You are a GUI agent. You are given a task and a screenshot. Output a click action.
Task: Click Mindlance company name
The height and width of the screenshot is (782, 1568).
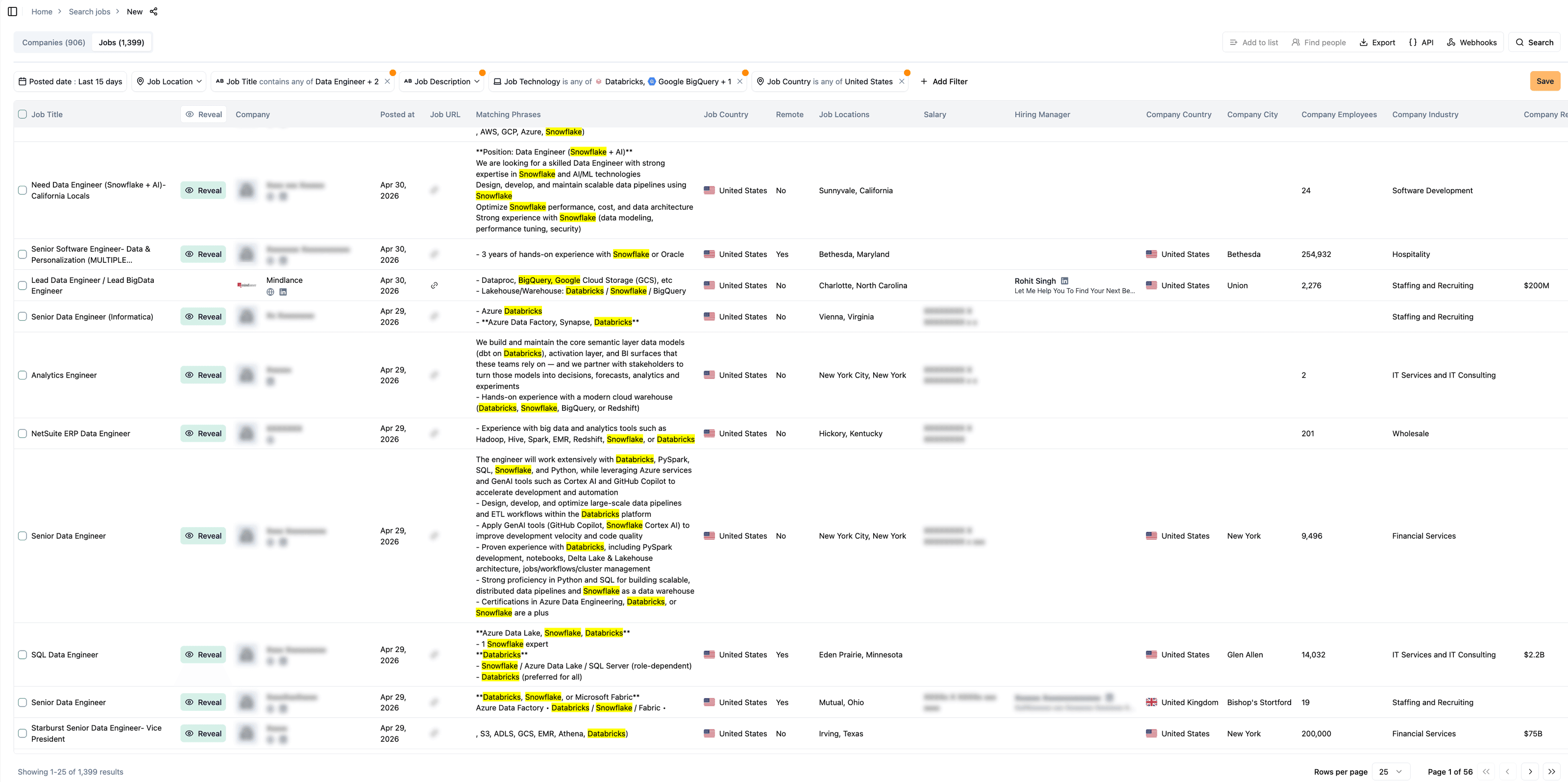[x=284, y=280]
